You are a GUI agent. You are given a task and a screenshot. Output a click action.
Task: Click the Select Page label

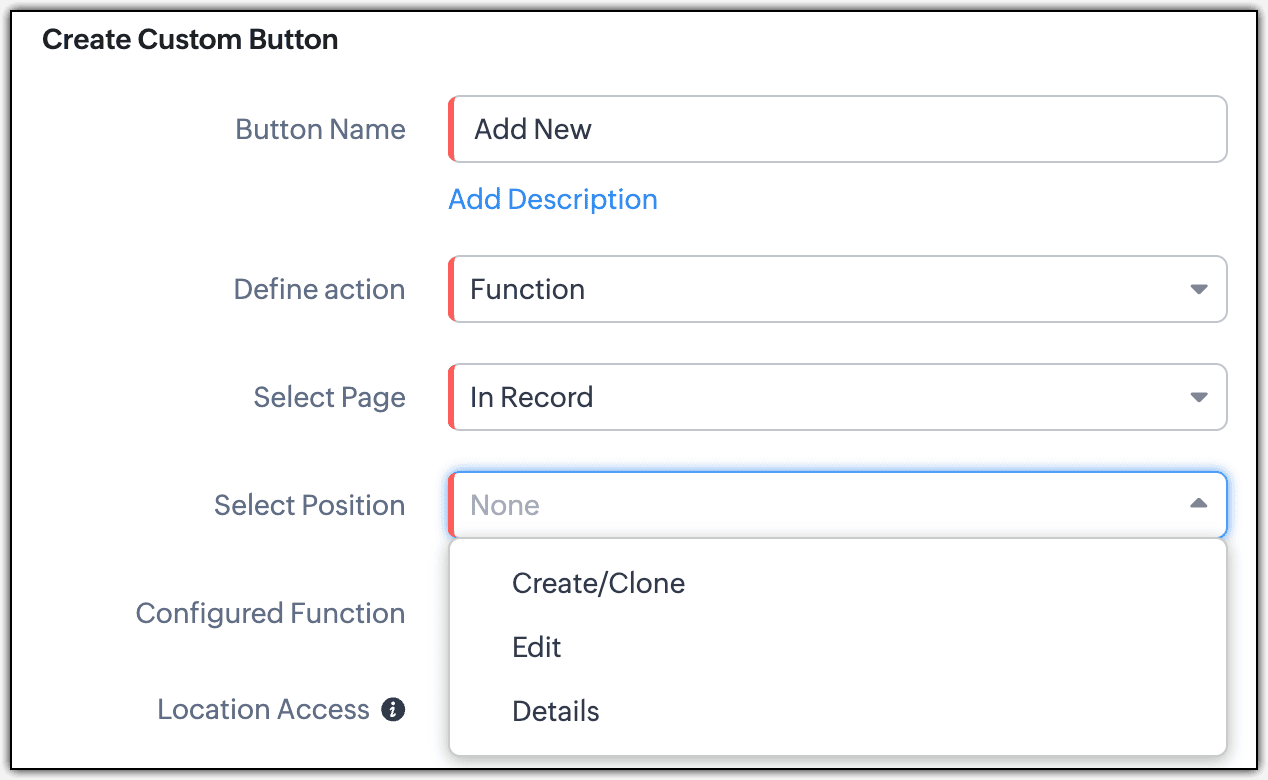click(x=329, y=397)
